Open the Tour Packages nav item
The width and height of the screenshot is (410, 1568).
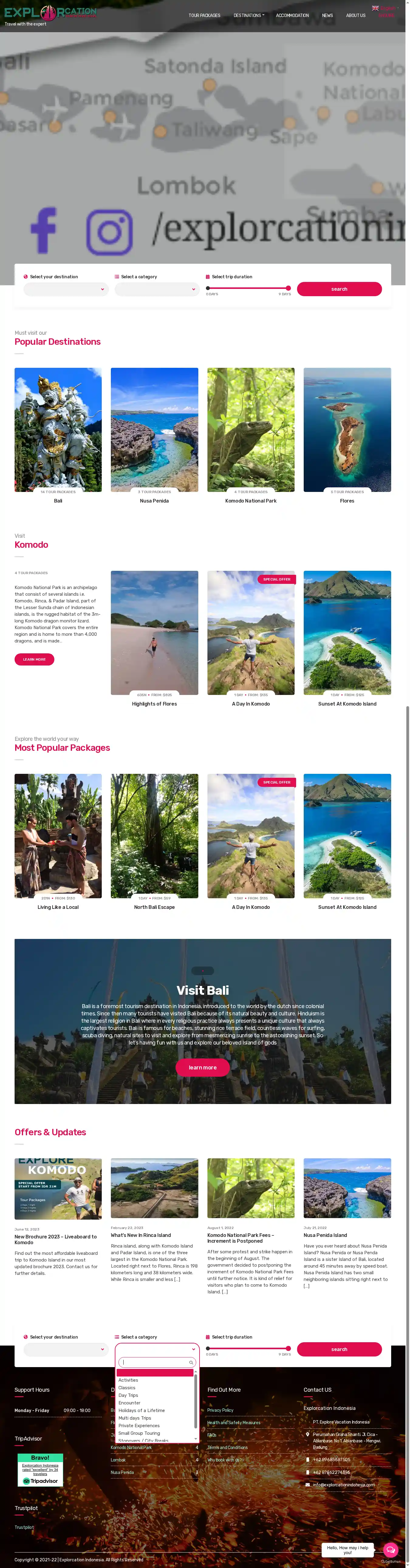click(204, 15)
